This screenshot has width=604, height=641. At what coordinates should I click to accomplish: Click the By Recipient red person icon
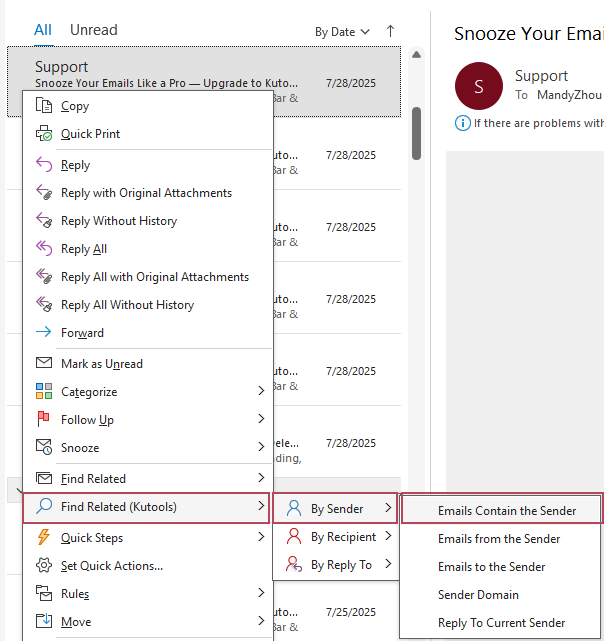coord(294,536)
